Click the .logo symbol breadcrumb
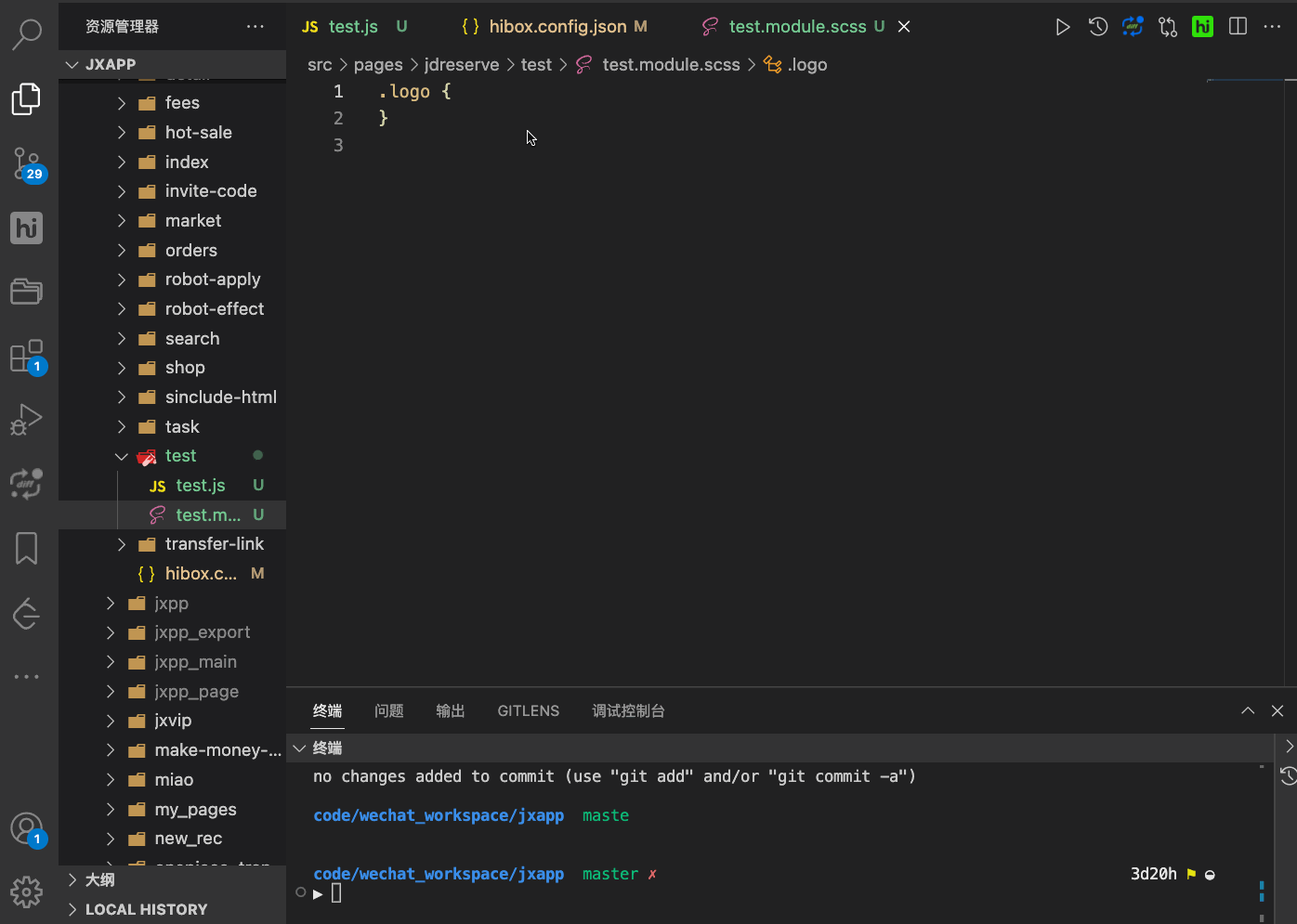Image resolution: width=1297 pixels, height=924 pixels. (x=795, y=65)
